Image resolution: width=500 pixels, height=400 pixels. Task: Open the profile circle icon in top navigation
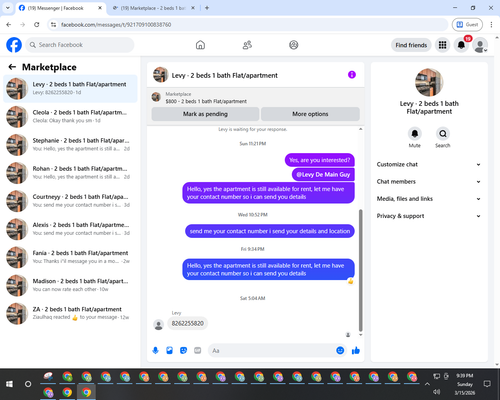coord(294,45)
